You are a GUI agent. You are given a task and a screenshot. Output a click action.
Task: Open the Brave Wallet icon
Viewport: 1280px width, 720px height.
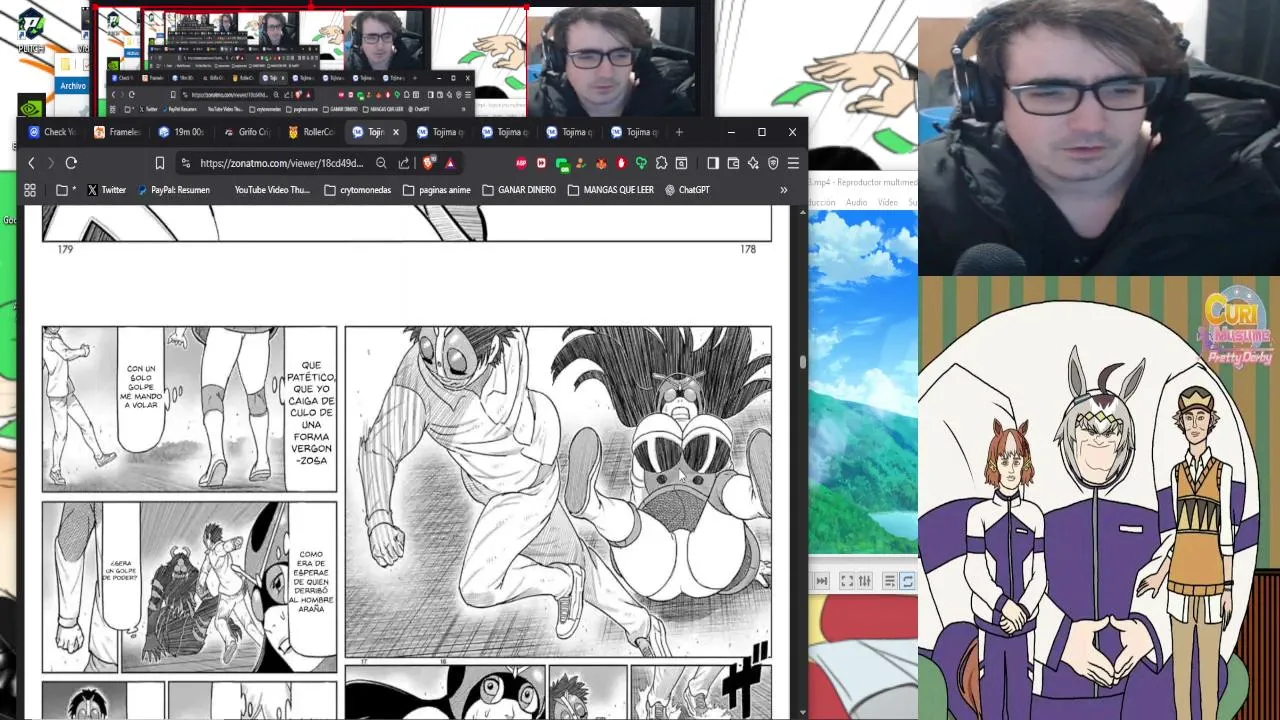coord(733,163)
